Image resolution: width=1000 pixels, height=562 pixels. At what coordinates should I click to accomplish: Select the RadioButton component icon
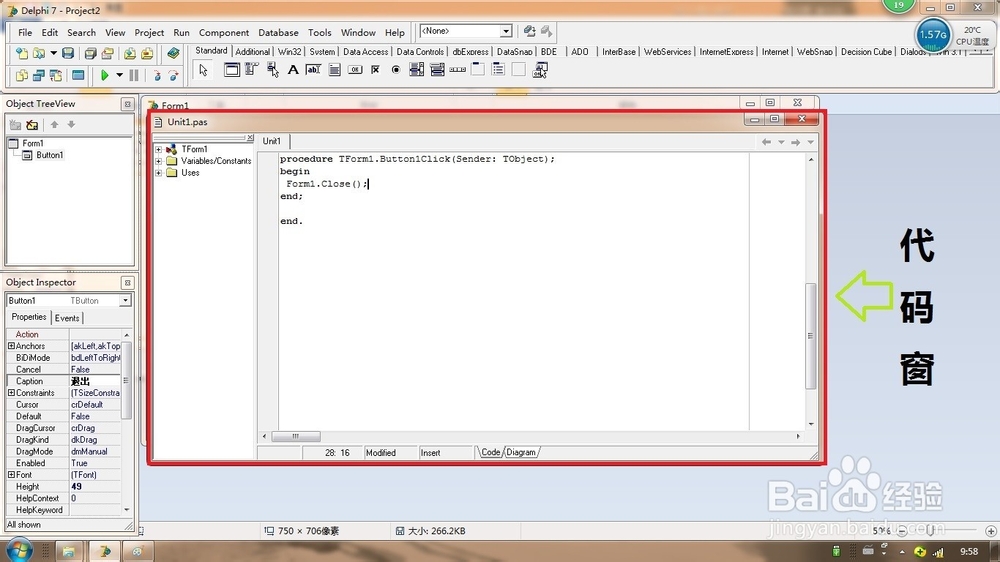(x=396, y=70)
